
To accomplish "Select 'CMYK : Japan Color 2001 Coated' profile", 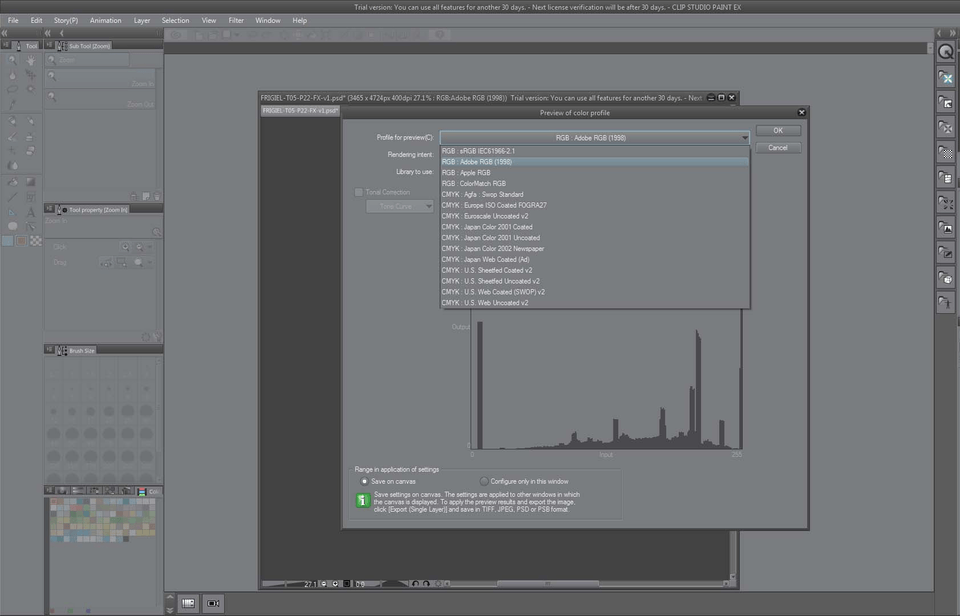I will (x=491, y=227).
